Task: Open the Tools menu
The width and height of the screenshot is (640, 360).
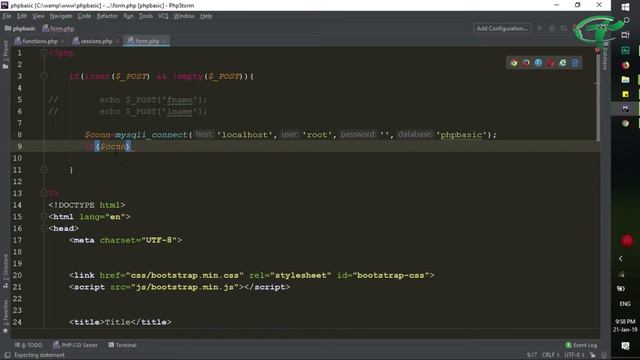Action: pyautogui.click(x=146, y=16)
